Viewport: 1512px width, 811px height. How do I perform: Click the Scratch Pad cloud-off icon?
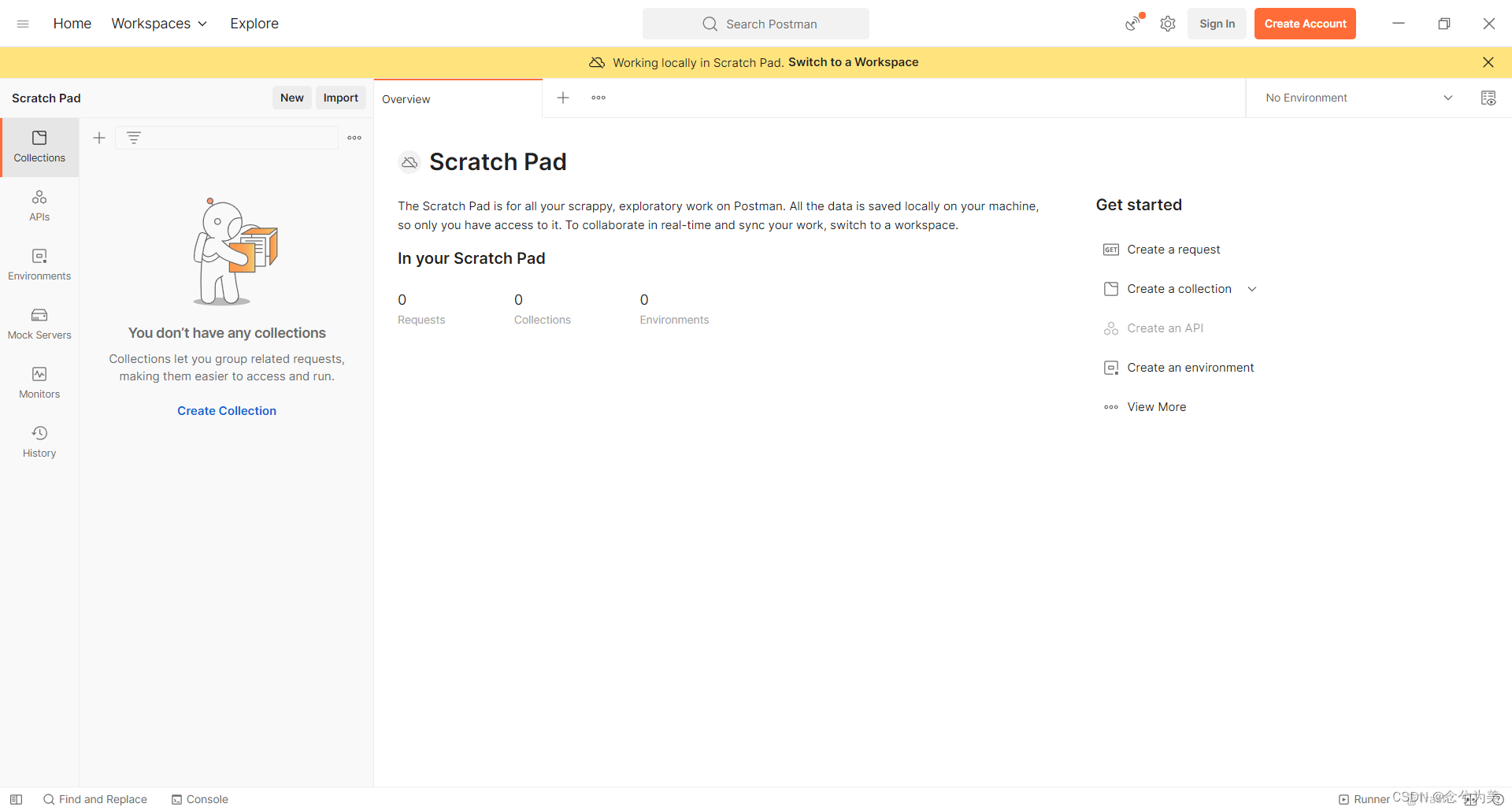409,162
